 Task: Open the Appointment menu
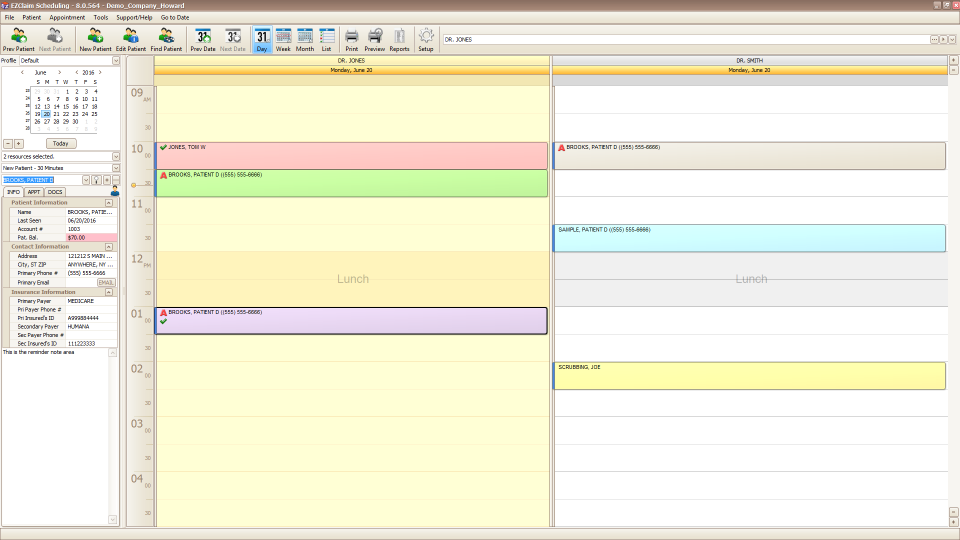pos(67,17)
